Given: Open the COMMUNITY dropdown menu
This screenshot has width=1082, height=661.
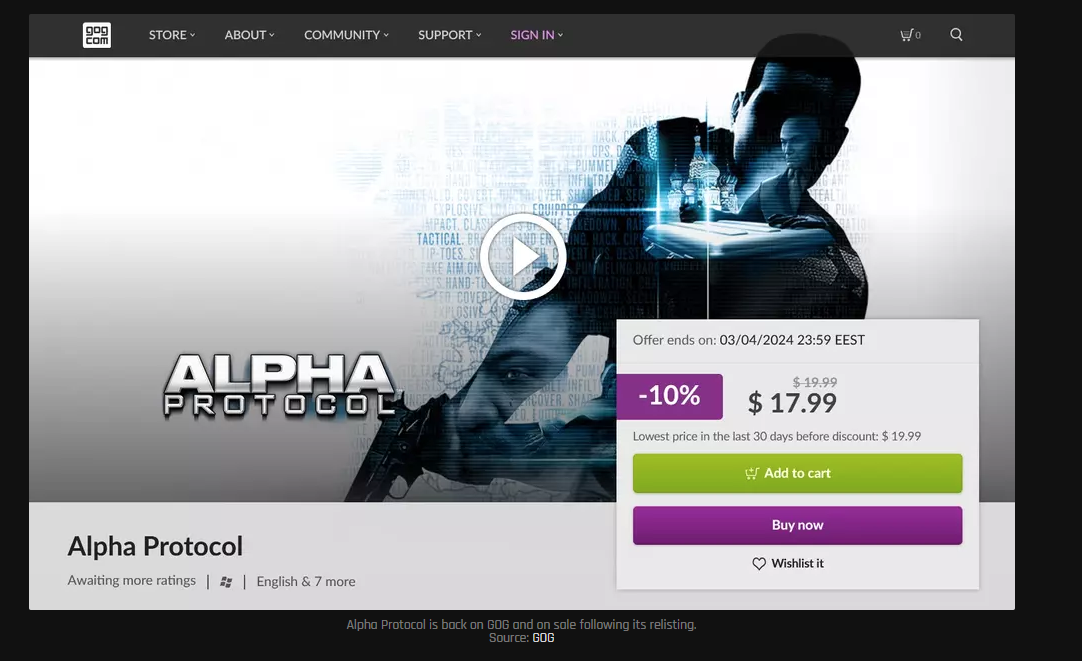Looking at the screenshot, I should (346, 34).
